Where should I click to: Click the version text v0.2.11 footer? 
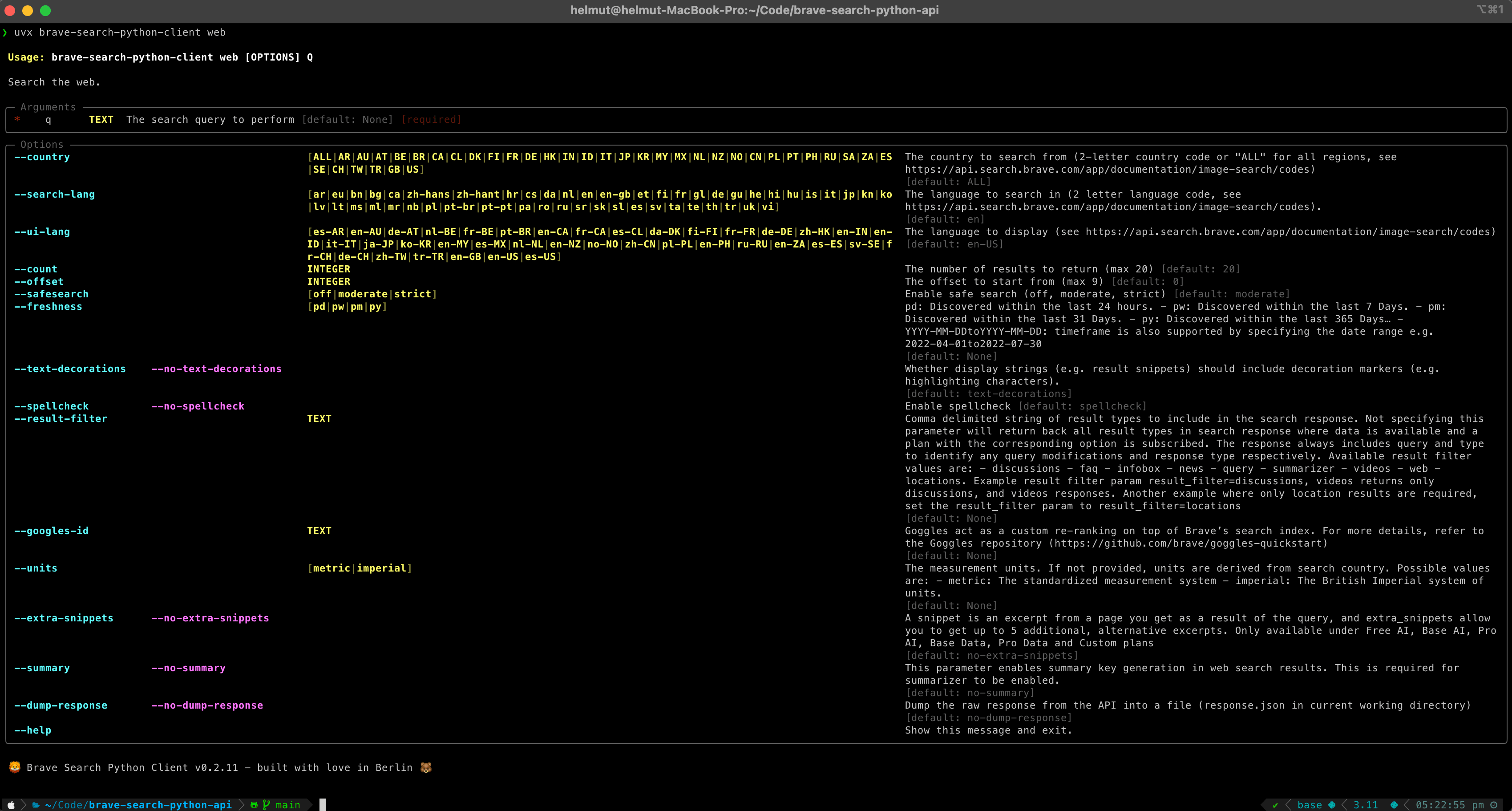click(x=217, y=767)
